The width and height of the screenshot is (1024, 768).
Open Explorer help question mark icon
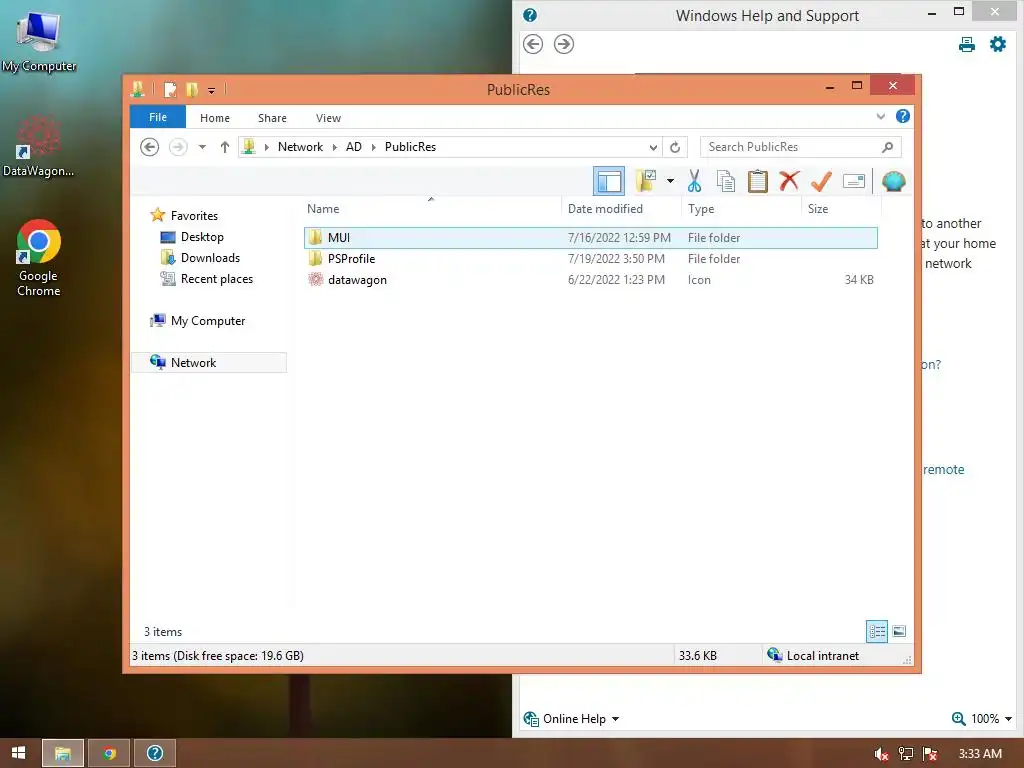pyautogui.click(x=903, y=116)
